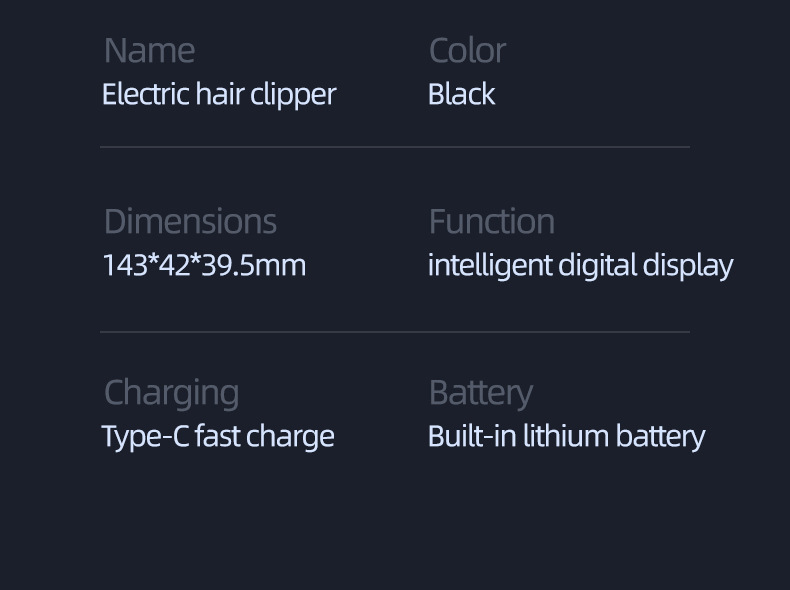Select the "143*42*39.5mm" dimensions value

click(x=204, y=265)
